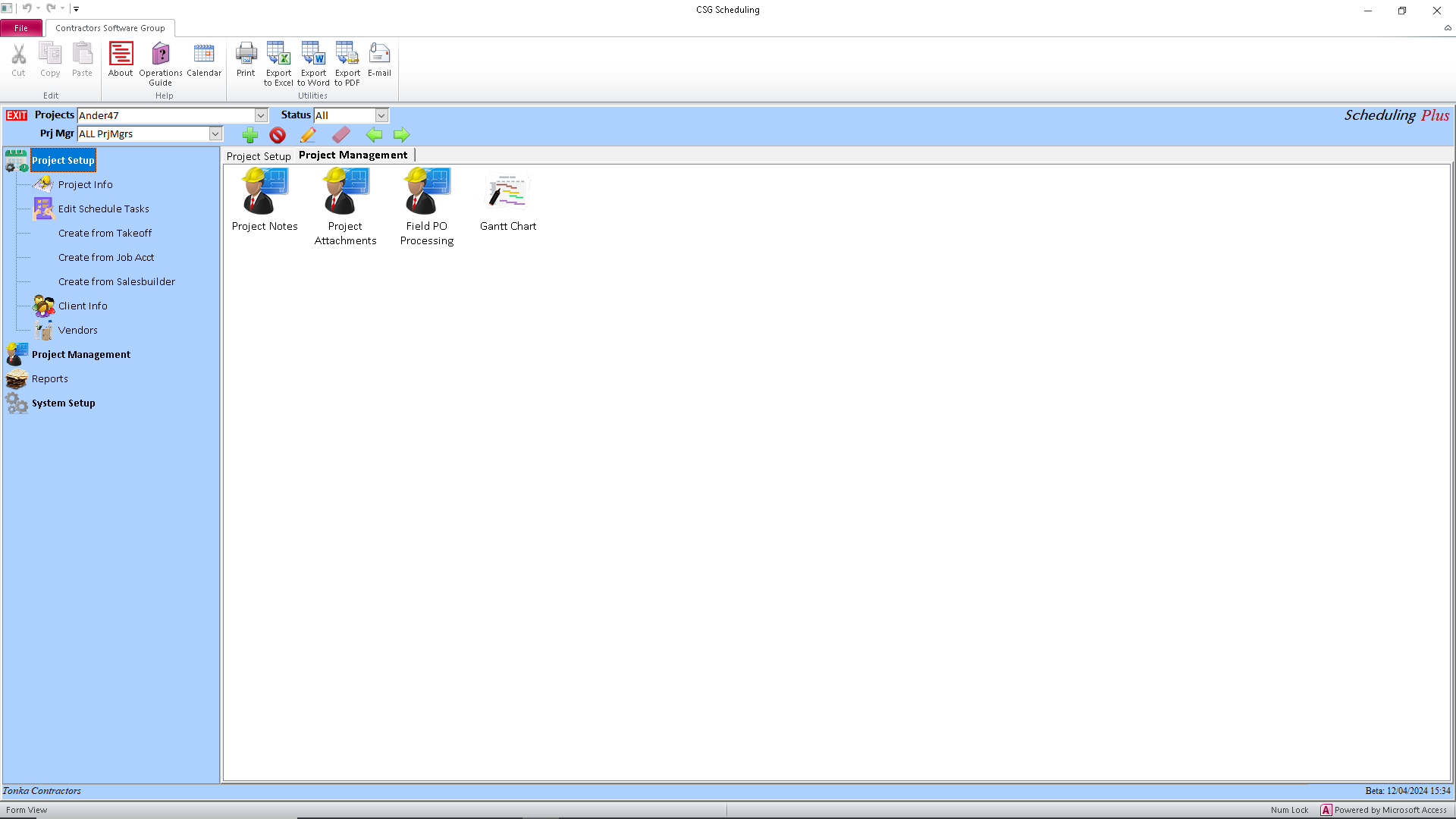Open Create from Takeoff
The image size is (1456, 819).
[105, 233]
